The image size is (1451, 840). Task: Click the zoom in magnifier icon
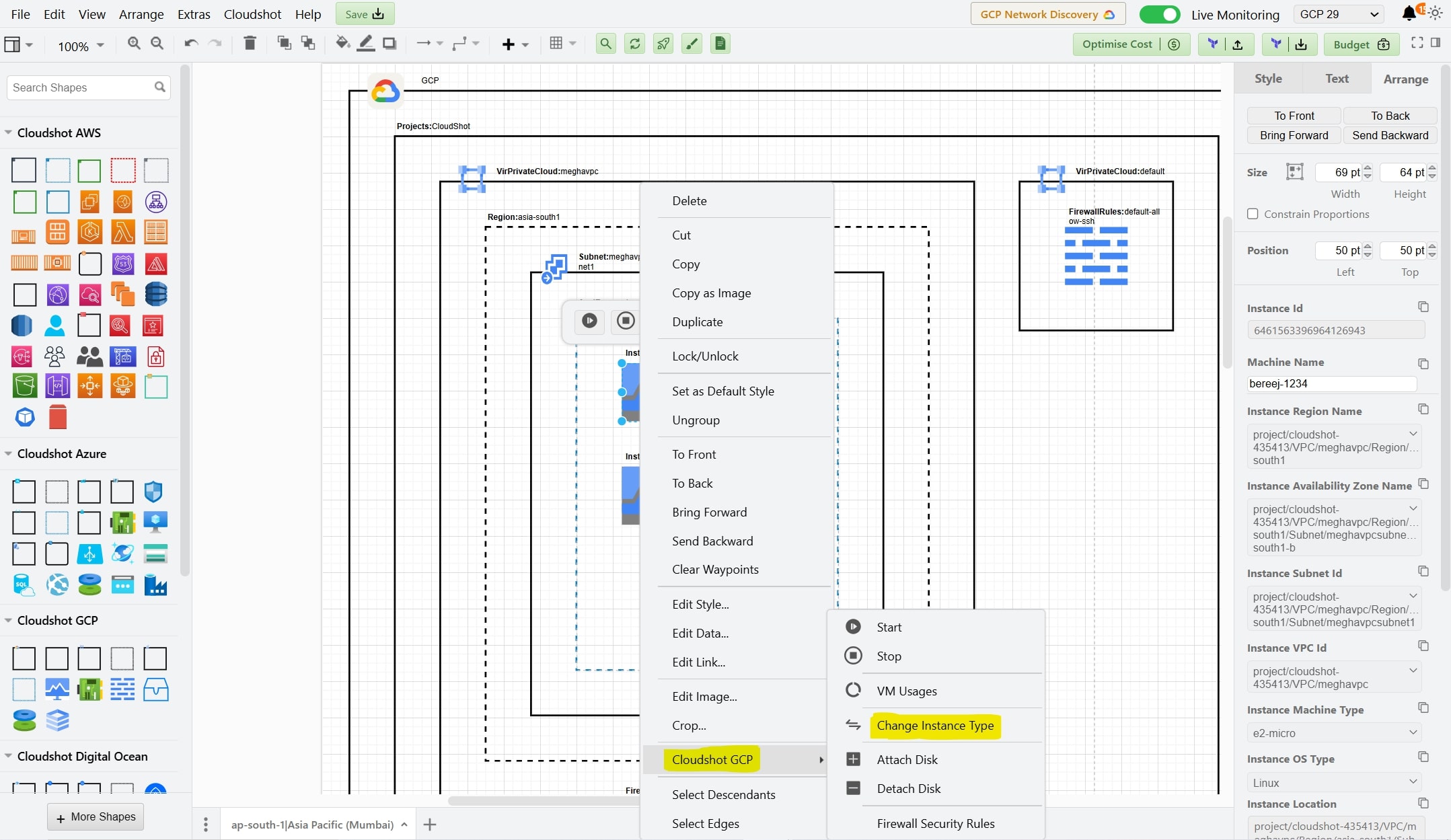[134, 44]
